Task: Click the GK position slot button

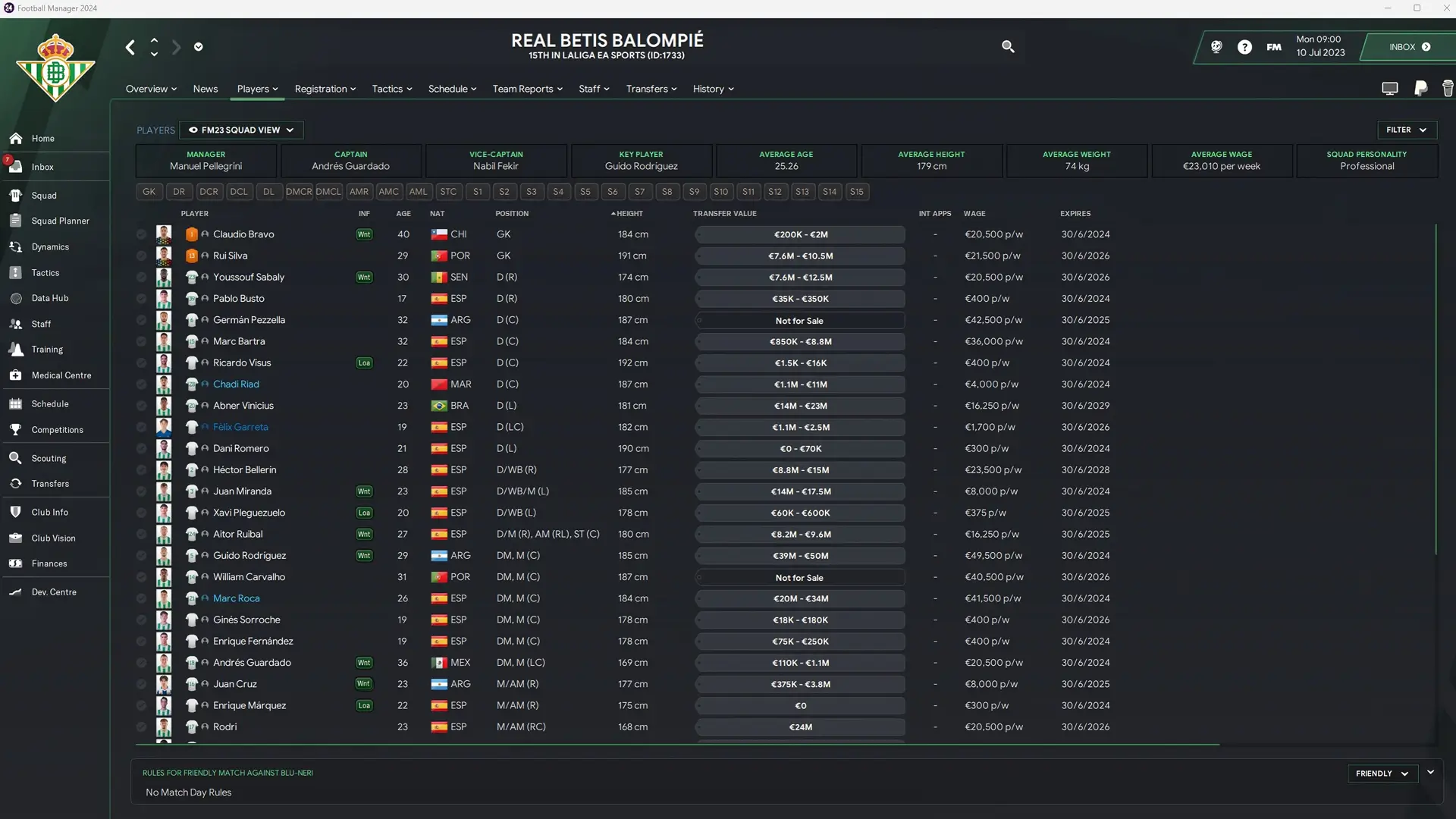Action: (149, 192)
